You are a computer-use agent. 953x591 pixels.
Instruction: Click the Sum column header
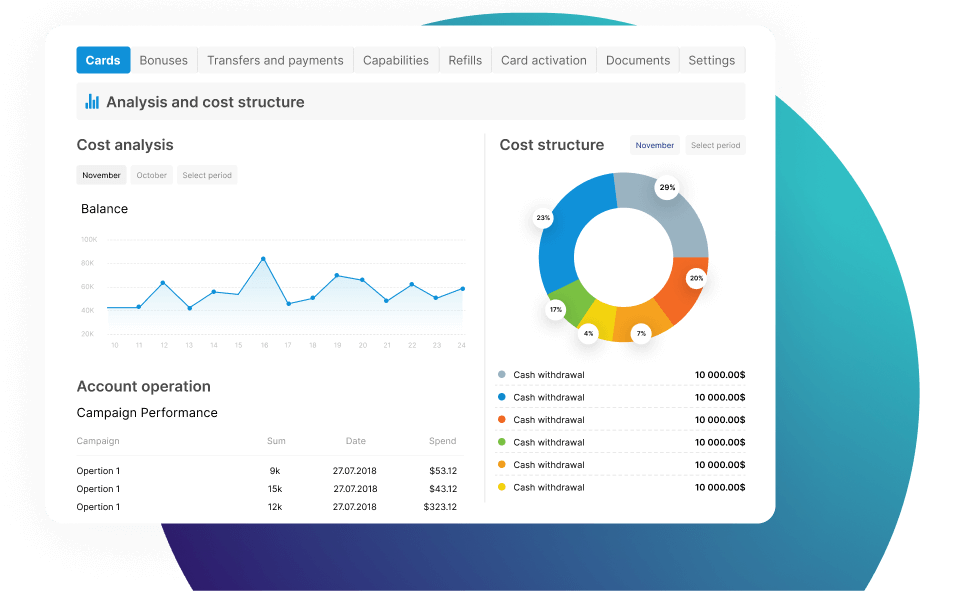[x=276, y=441]
